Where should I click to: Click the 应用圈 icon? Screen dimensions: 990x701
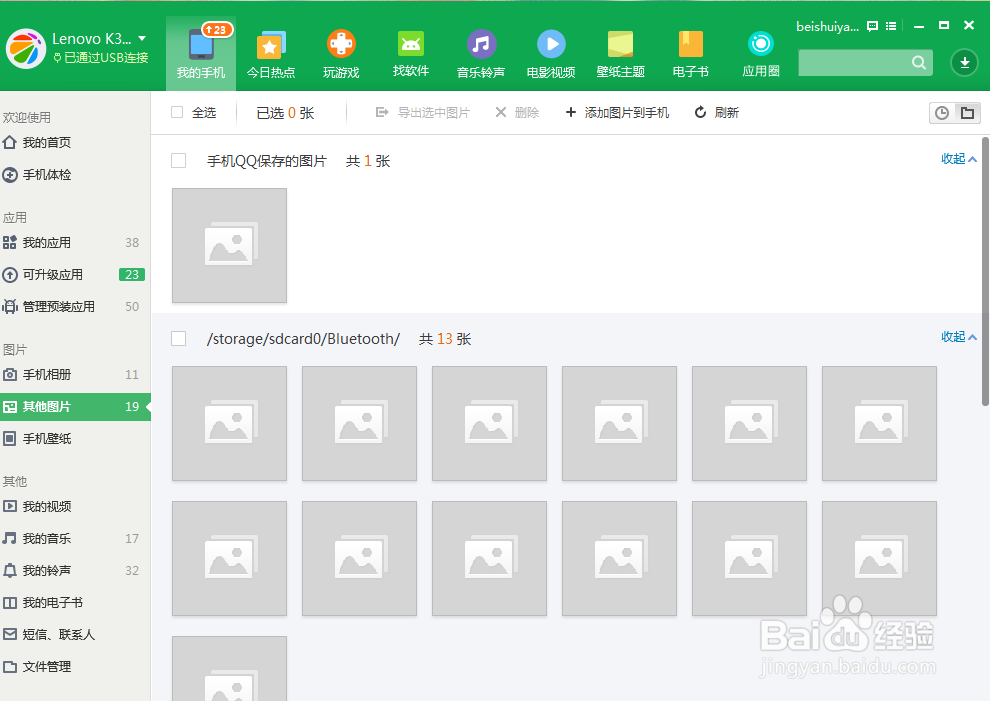761,44
